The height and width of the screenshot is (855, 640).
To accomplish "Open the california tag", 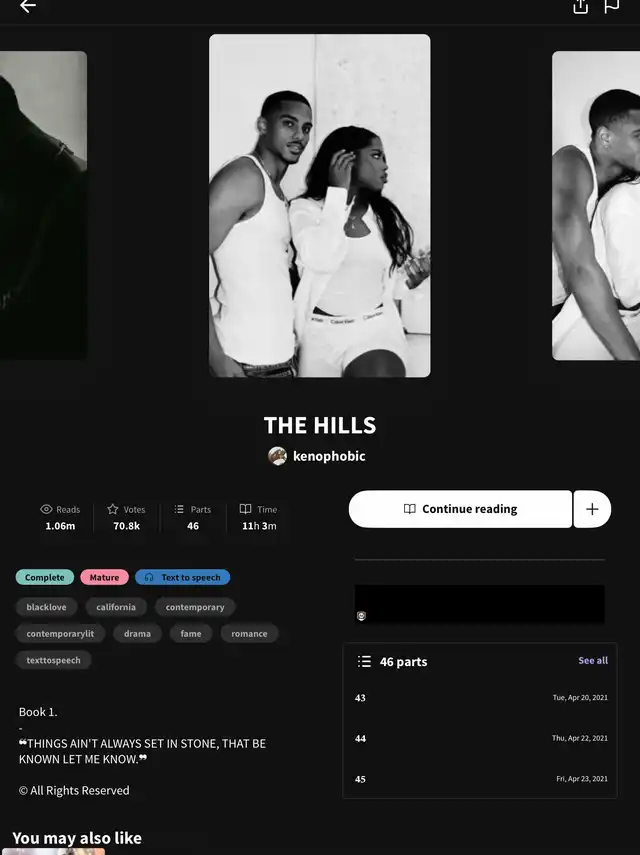I will click(x=116, y=607).
